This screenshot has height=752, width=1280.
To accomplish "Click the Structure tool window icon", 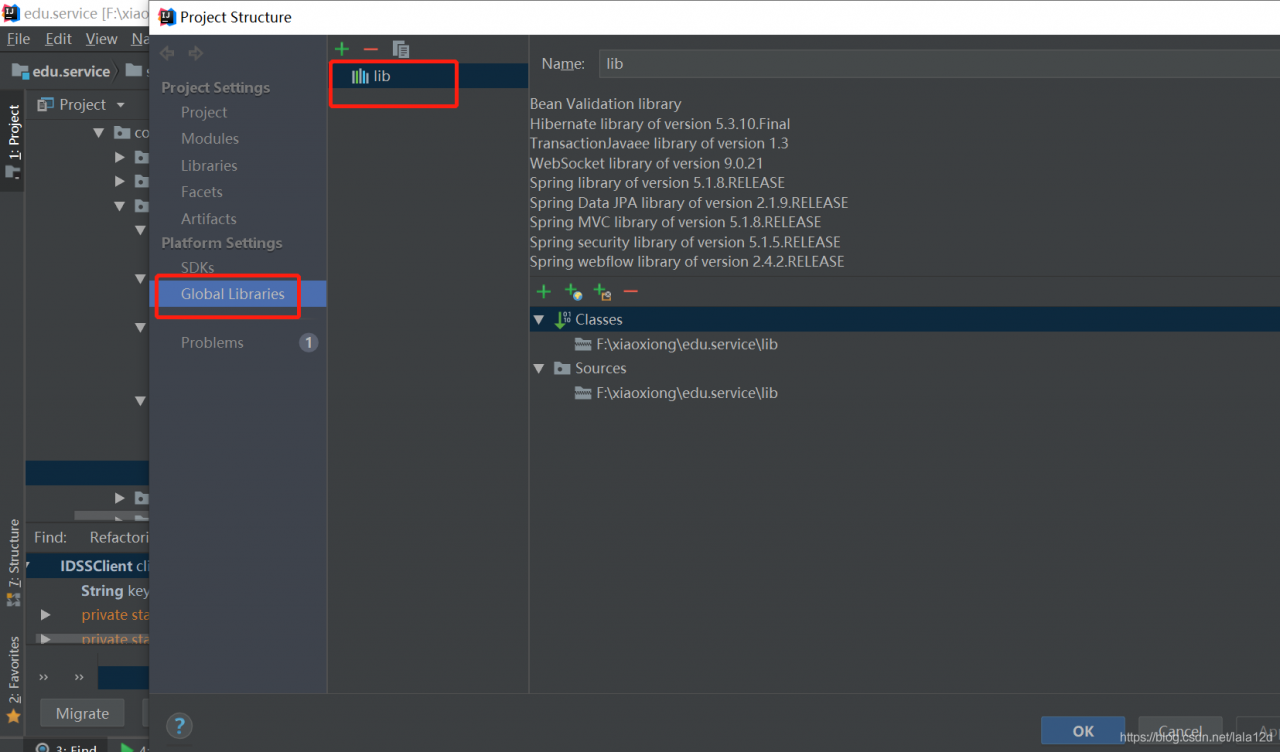I will (13, 600).
